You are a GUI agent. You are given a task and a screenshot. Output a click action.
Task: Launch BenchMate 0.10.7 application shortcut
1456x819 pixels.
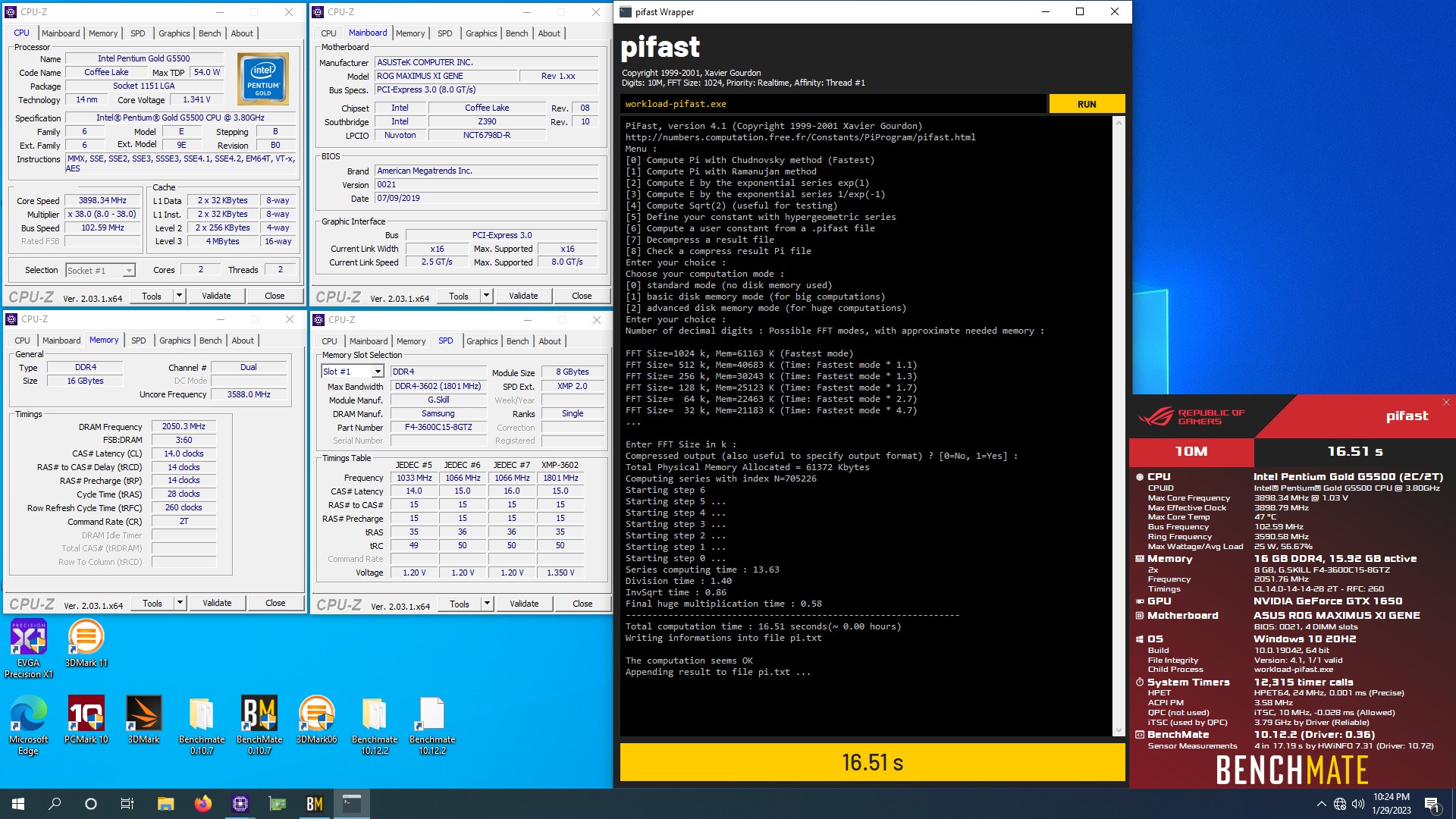259,725
